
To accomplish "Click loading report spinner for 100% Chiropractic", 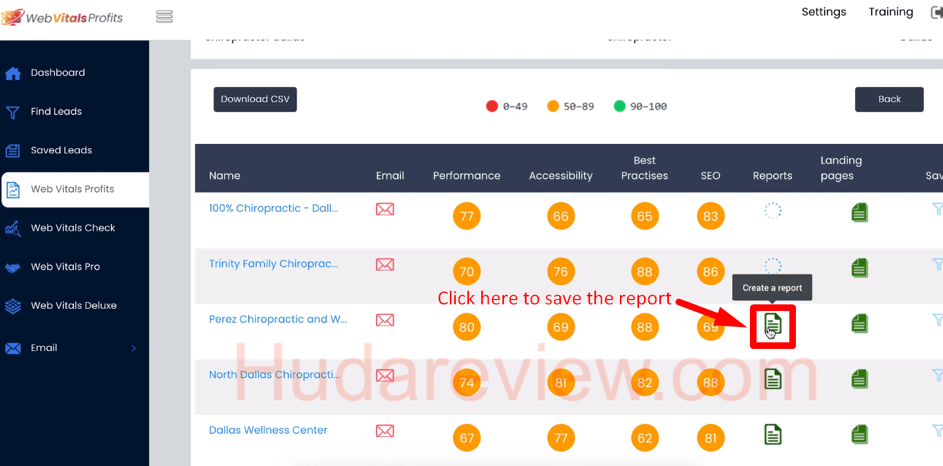I will [x=773, y=210].
